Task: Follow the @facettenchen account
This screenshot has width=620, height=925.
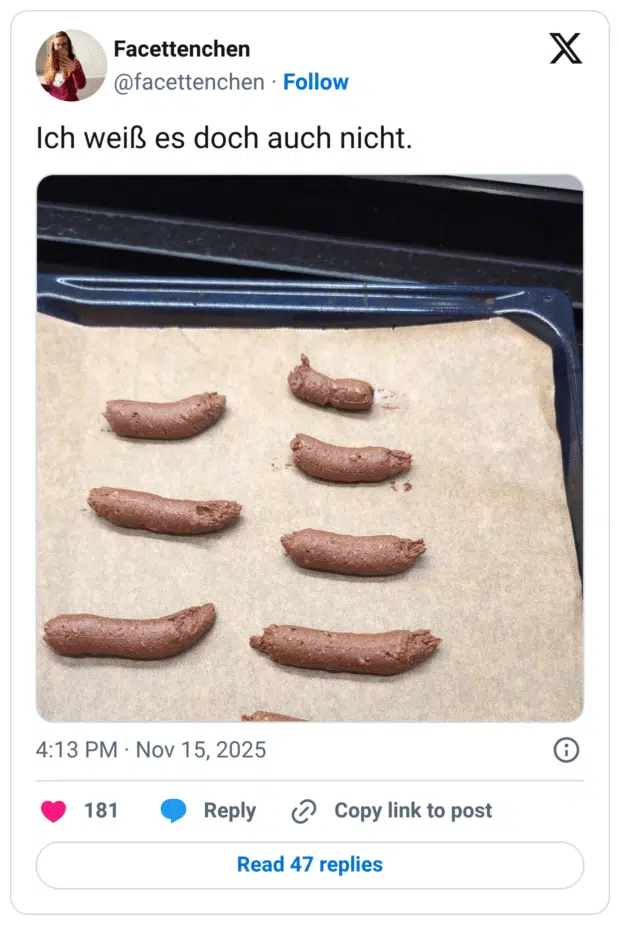Action: (x=315, y=82)
